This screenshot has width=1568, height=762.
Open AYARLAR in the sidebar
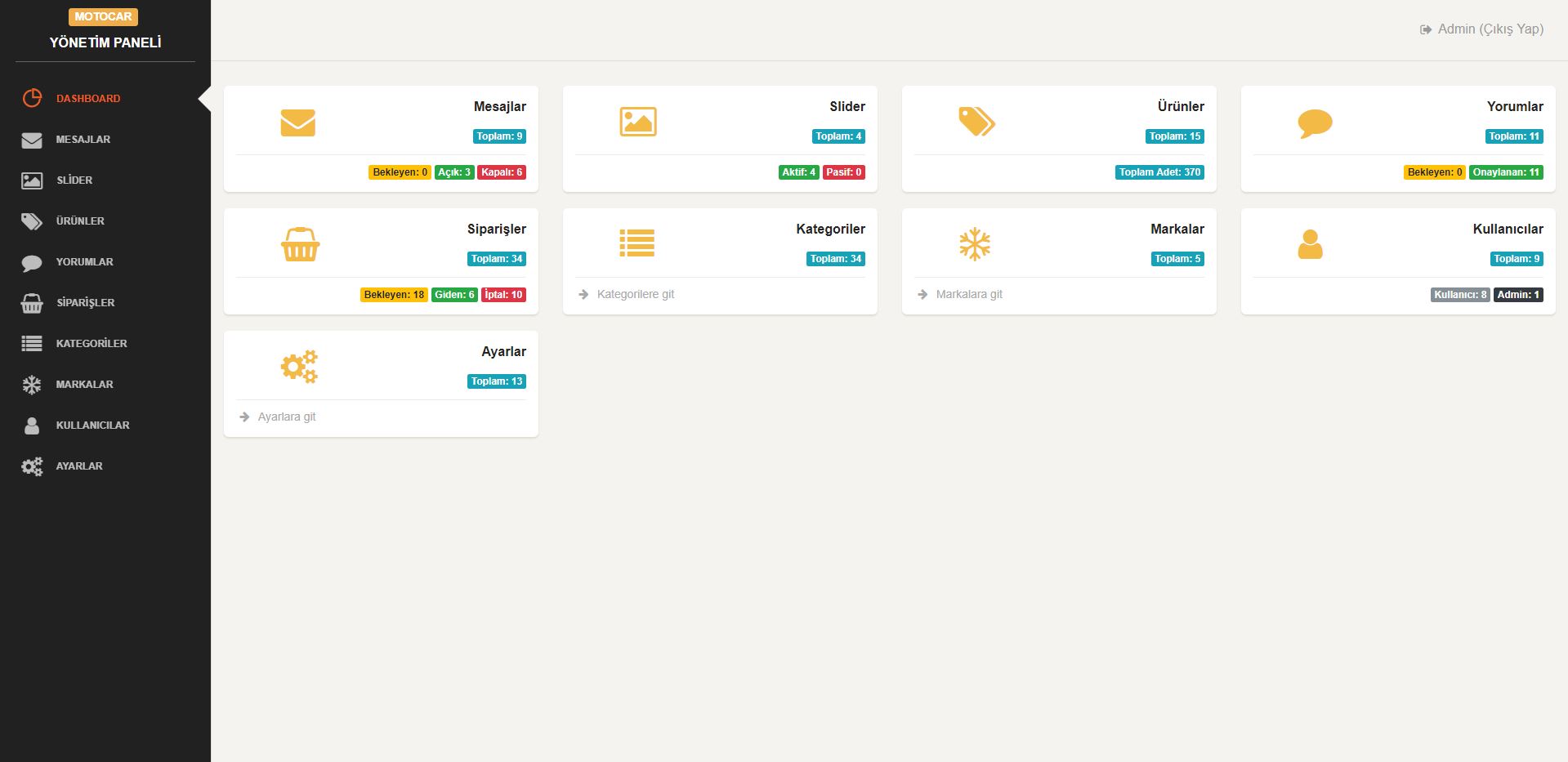[x=79, y=466]
